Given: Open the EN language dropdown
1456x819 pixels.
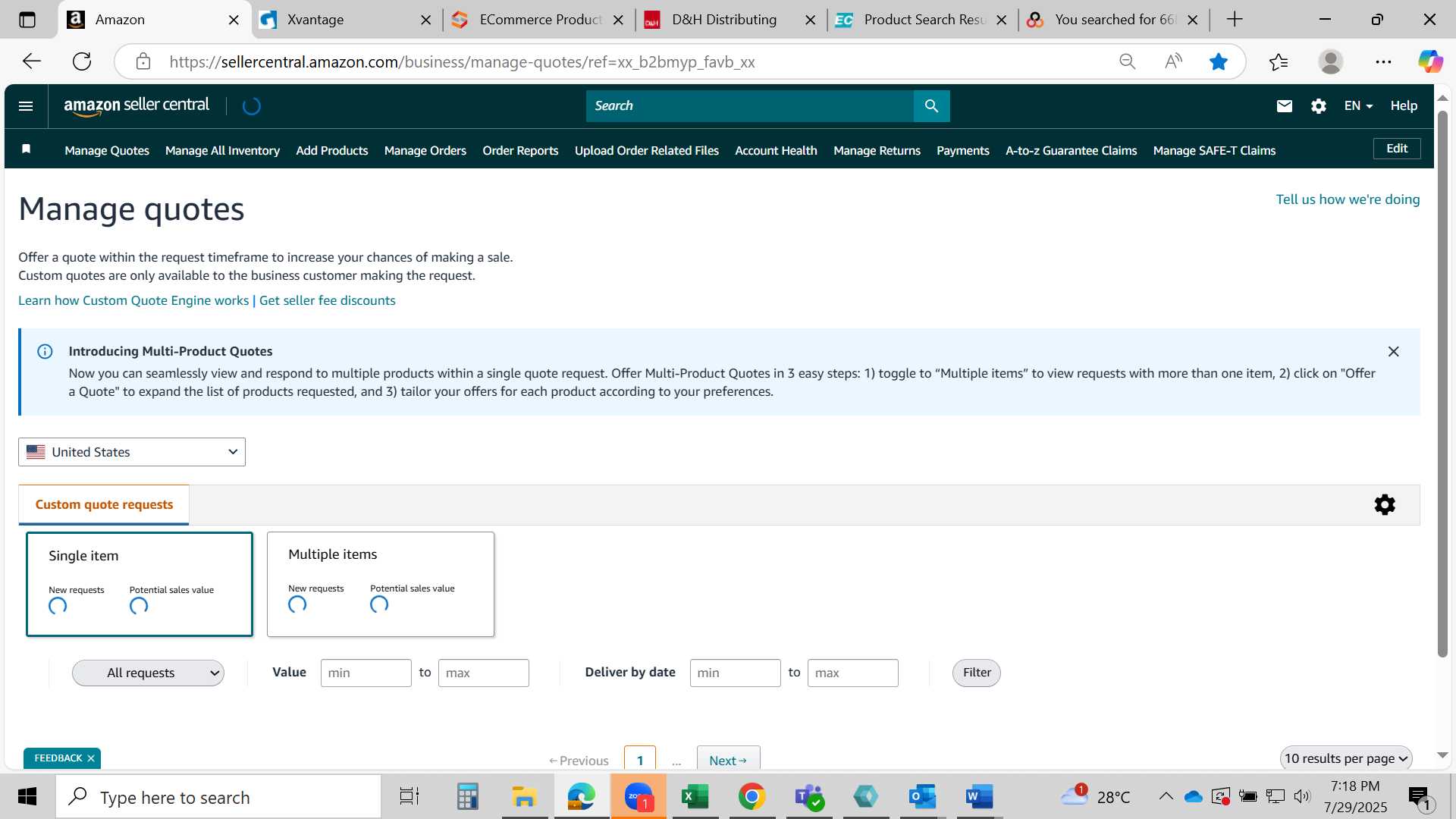Looking at the screenshot, I should [1358, 106].
